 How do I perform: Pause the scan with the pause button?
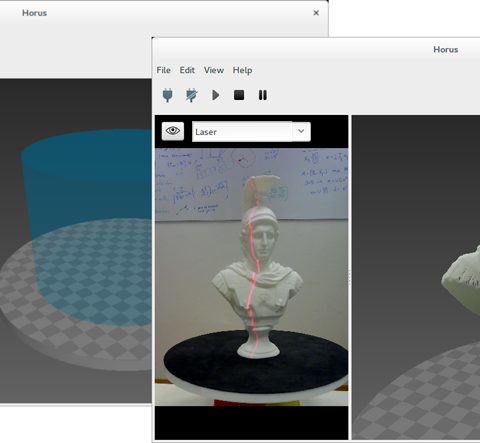tap(263, 95)
